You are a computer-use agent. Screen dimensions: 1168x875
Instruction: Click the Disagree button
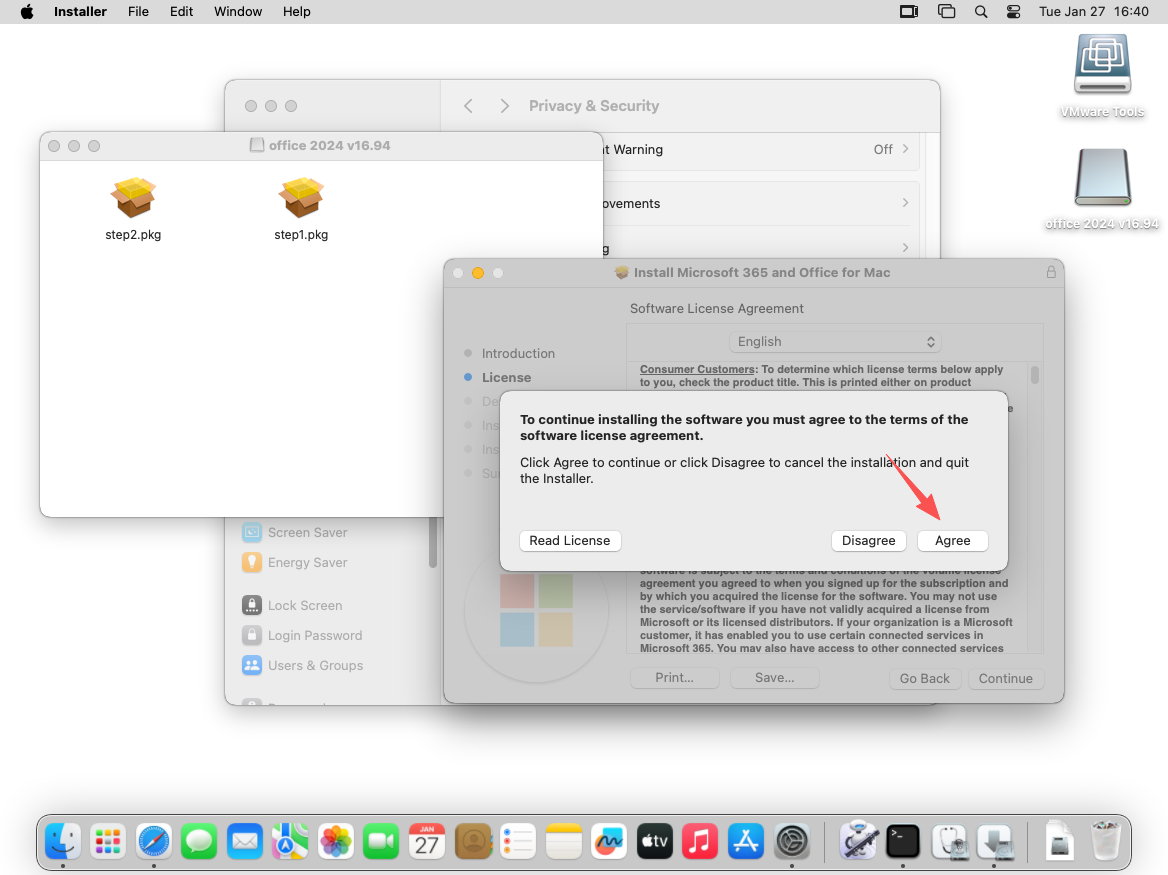[x=868, y=540]
